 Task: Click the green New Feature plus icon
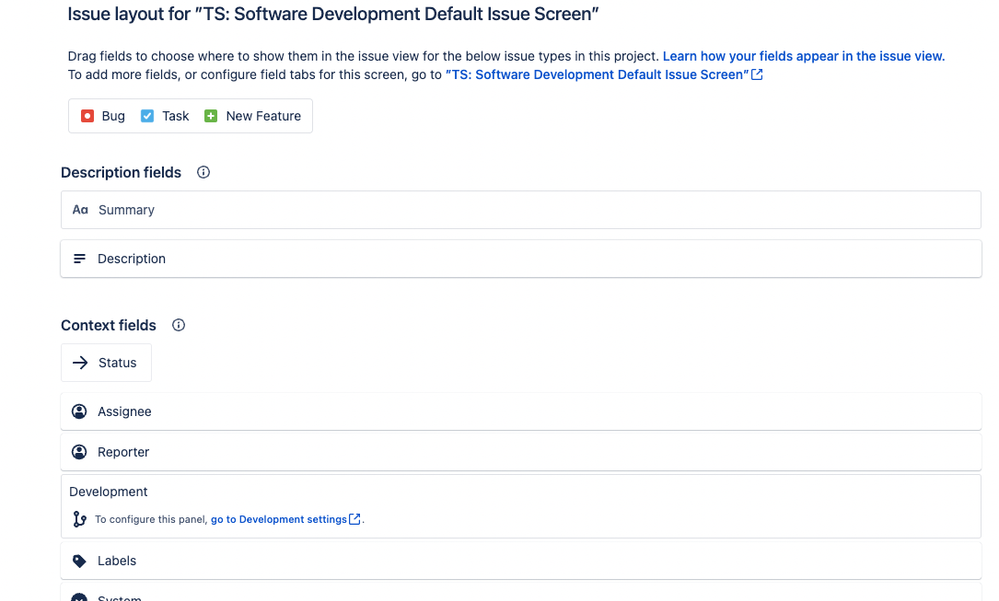[x=211, y=116]
